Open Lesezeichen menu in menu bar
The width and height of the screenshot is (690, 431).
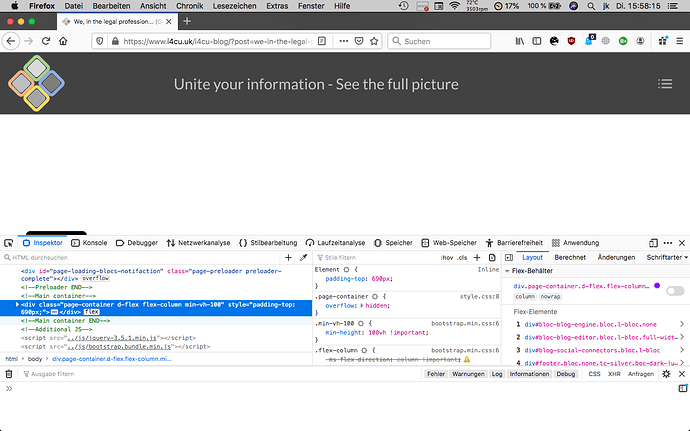pyautogui.click(x=234, y=6)
